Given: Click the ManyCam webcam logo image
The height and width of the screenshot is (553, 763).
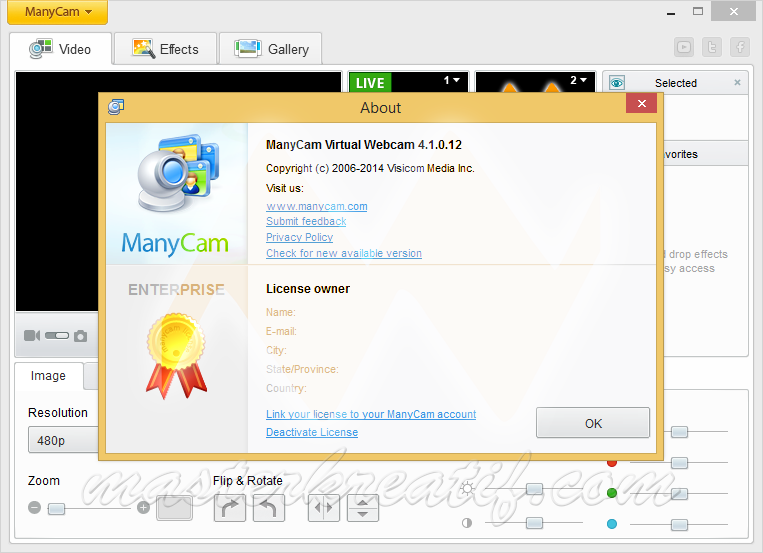Looking at the screenshot, I should 178,173.
